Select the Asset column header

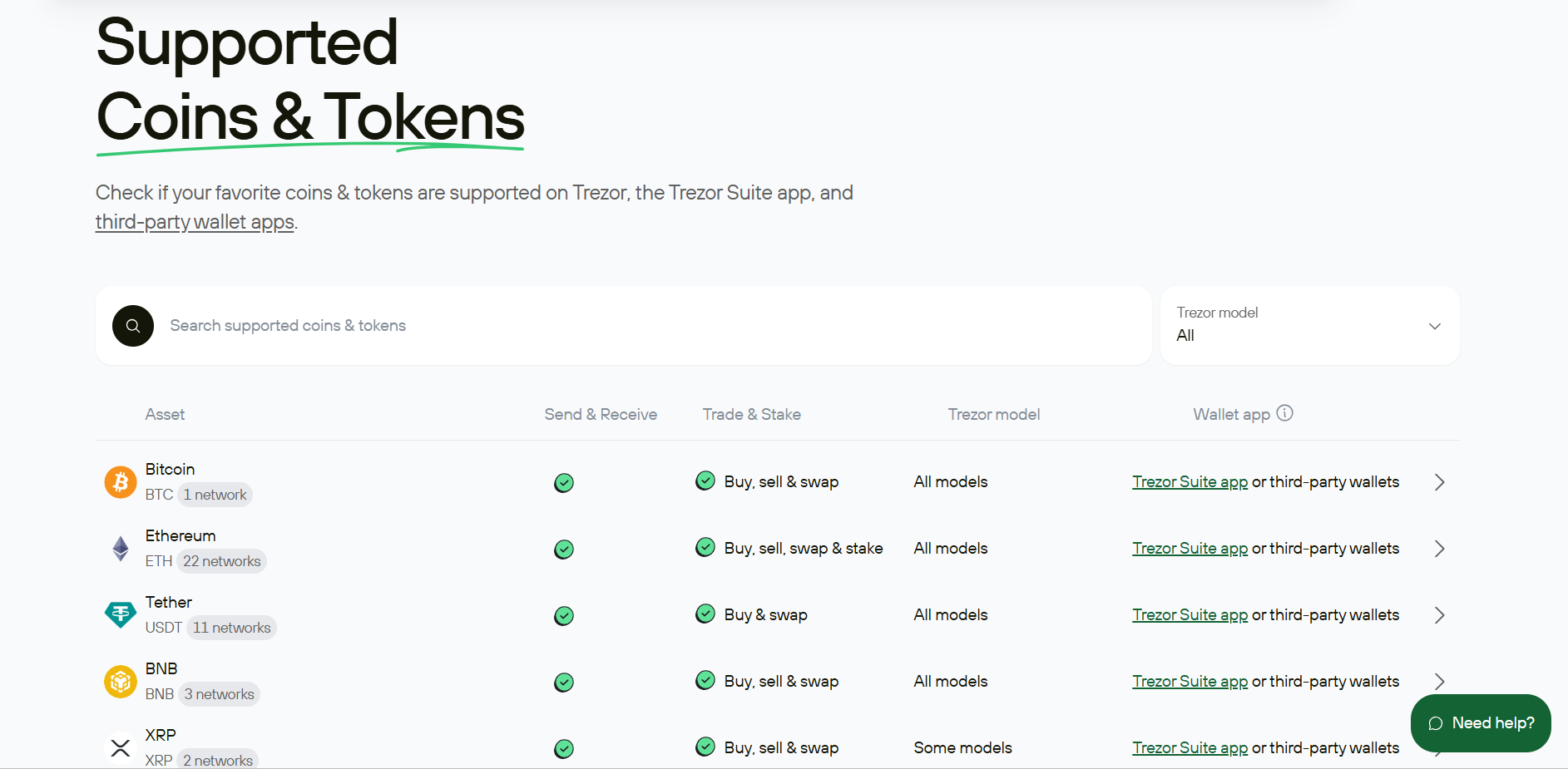coord(165,413)
